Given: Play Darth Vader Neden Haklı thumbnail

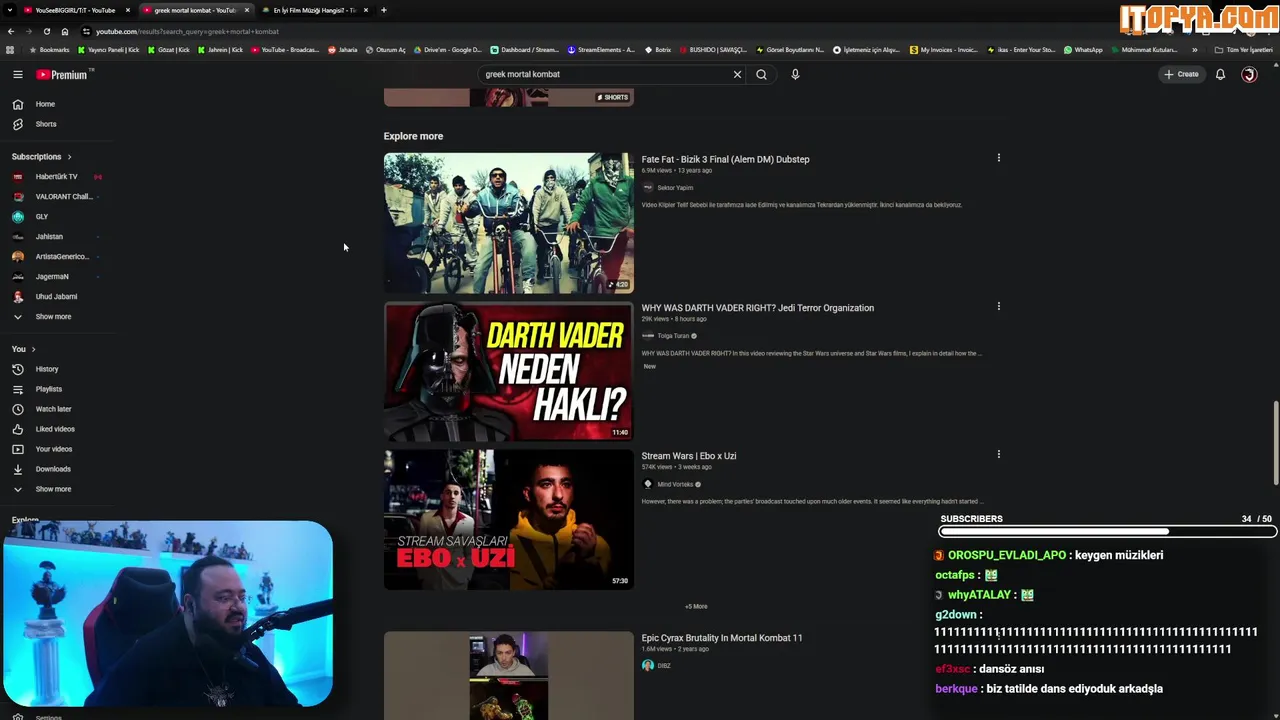Looking at the screenshot, I should (x=508, y=371).
